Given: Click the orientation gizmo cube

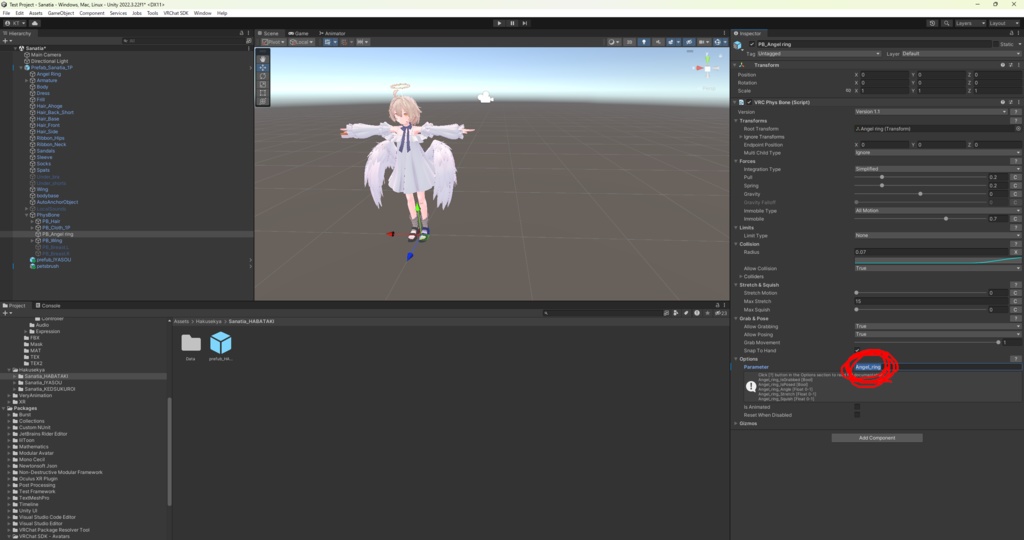Looking at the screenshot, I should [707, 69].
